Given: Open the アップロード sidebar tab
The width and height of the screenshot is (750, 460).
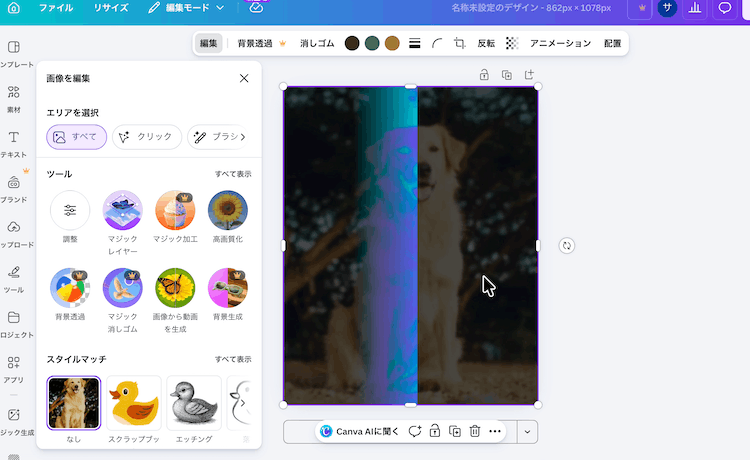Looking at the screenshot, I should click(x=14, y=234).
